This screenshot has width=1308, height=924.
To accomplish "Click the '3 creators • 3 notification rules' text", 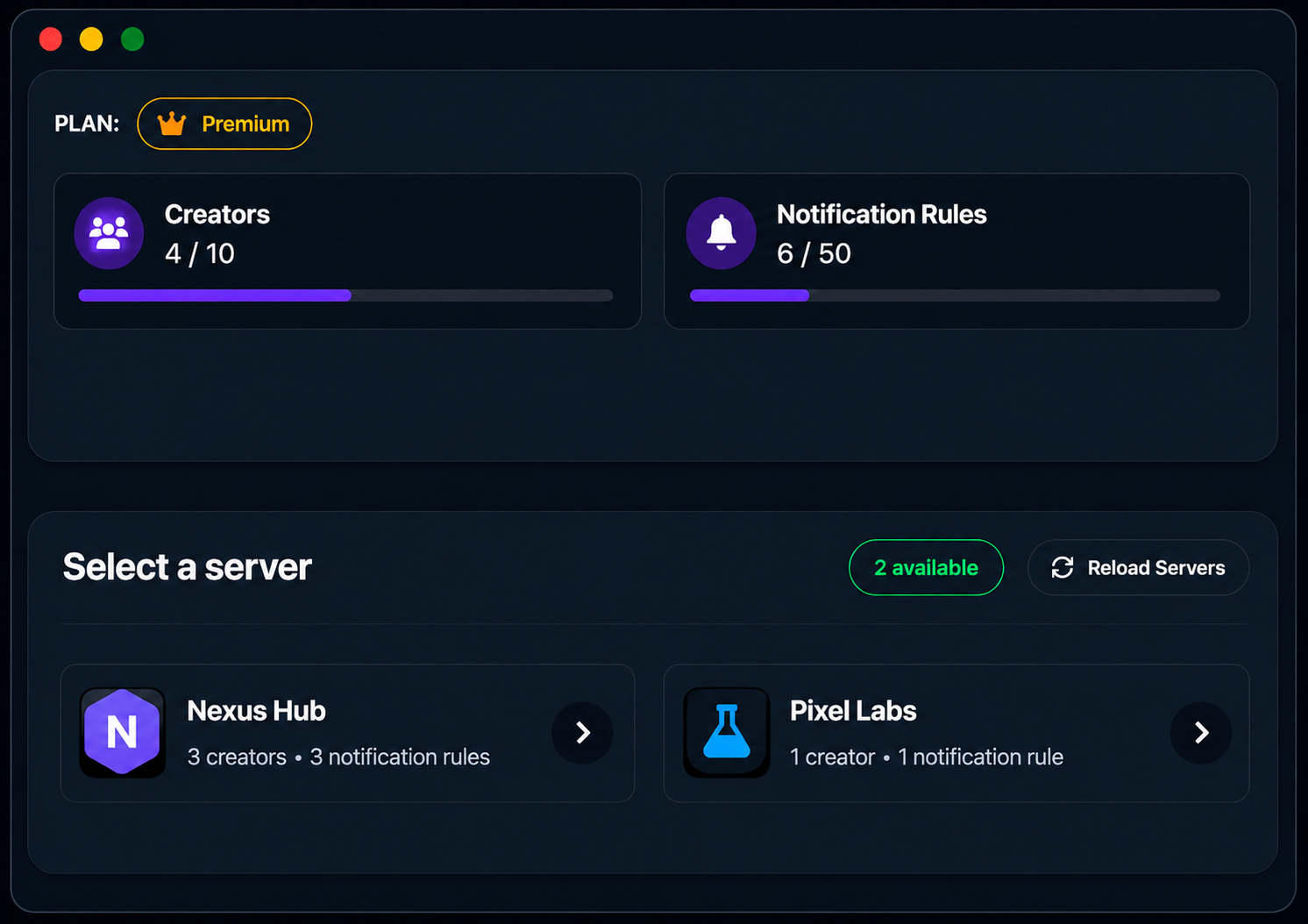I will pyautogui.click(x=338, y=757).
